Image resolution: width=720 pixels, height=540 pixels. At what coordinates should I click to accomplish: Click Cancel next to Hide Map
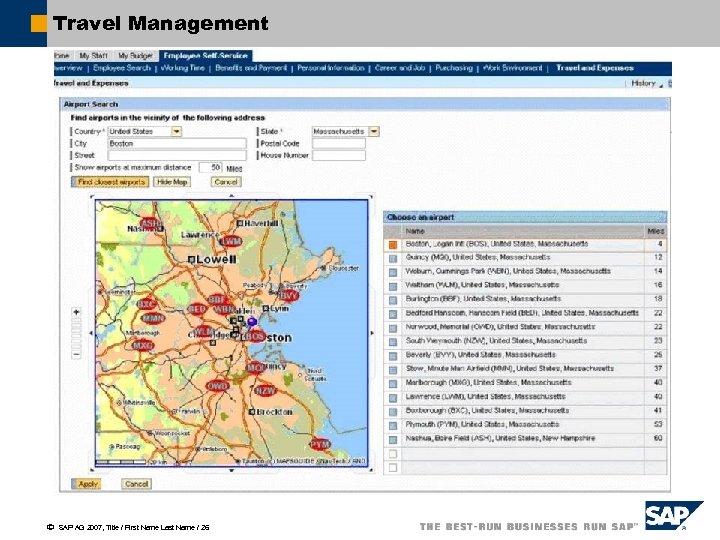point(226,182)
